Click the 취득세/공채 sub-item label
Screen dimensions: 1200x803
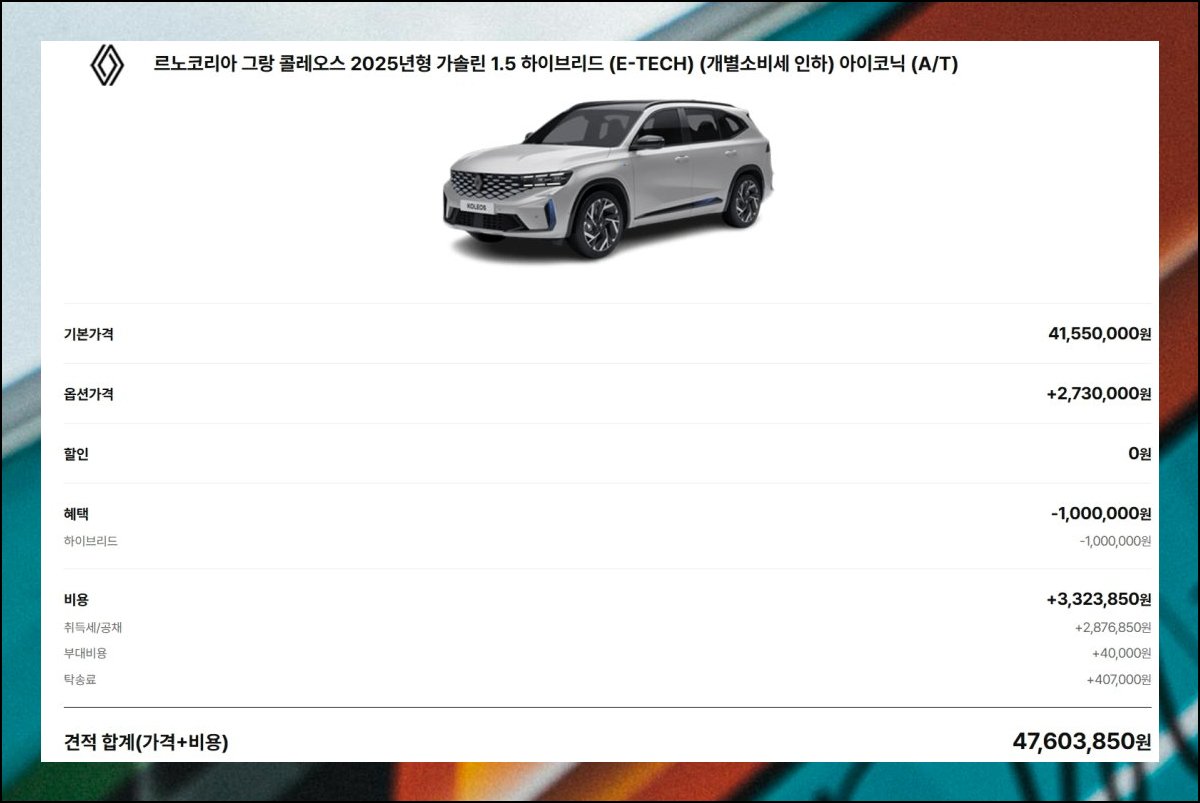(x=93, y=628)
